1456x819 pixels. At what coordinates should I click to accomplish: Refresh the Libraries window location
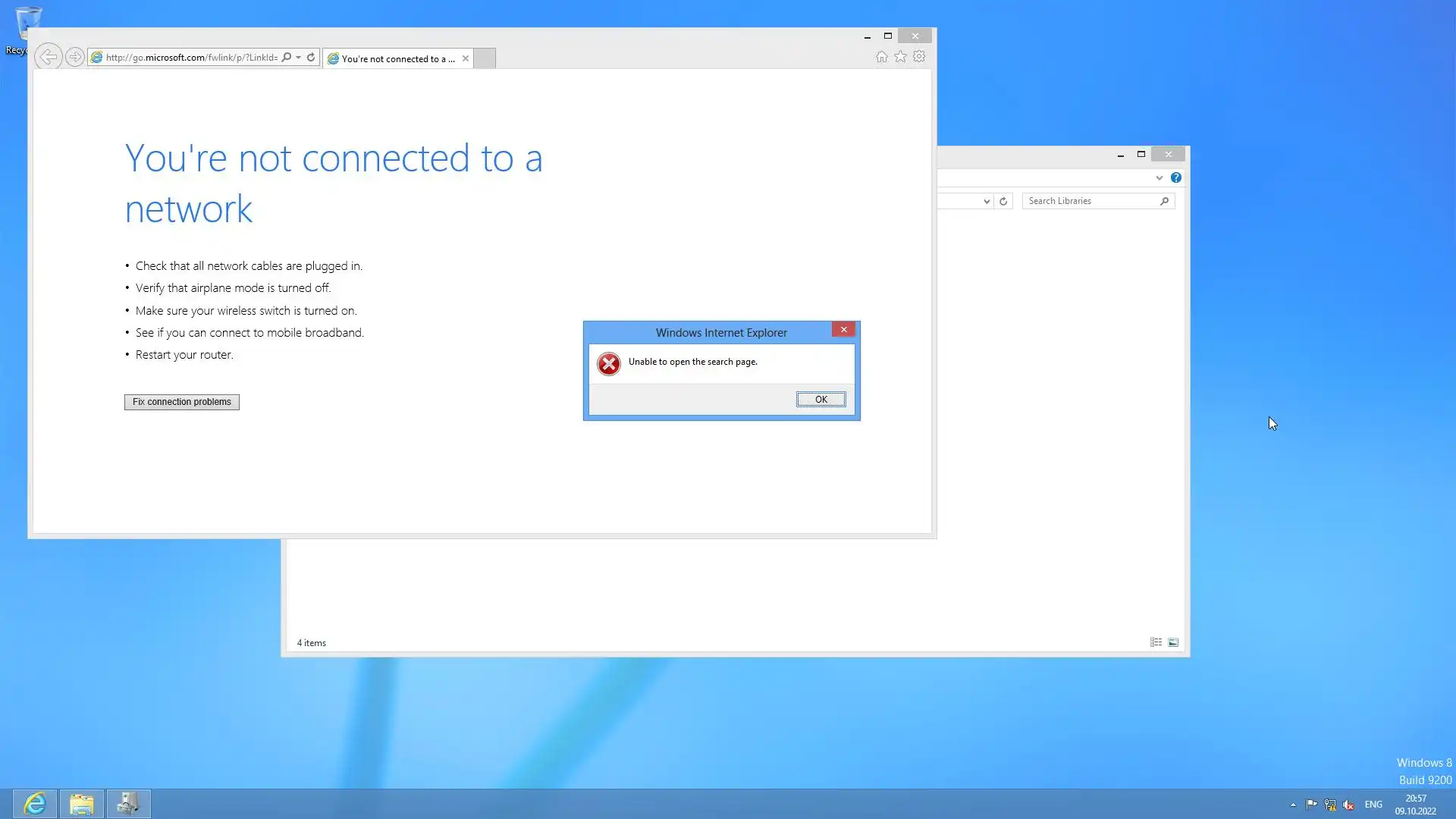click(1003, 201)
